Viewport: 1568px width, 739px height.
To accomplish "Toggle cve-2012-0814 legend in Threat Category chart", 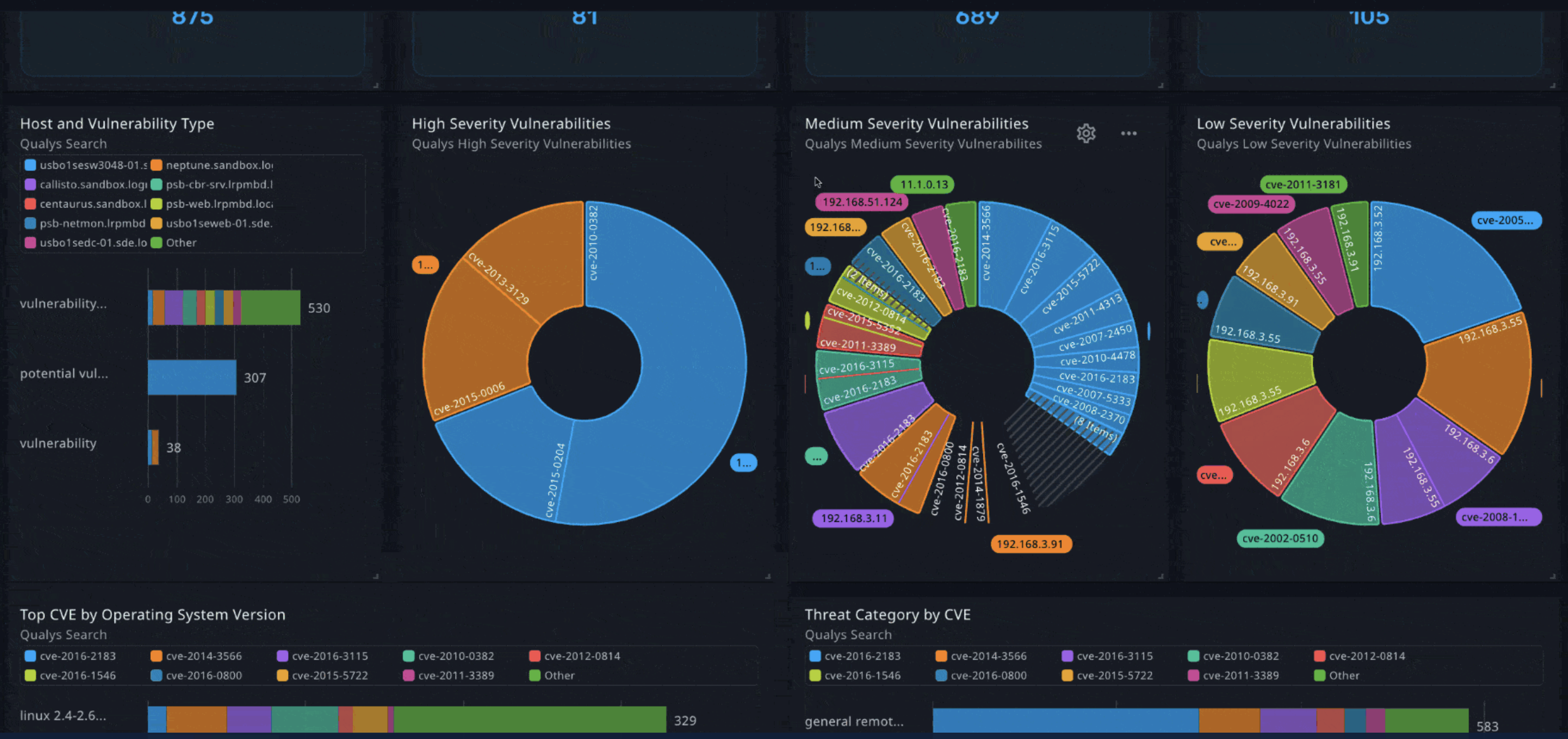I will click(1359, 656).
